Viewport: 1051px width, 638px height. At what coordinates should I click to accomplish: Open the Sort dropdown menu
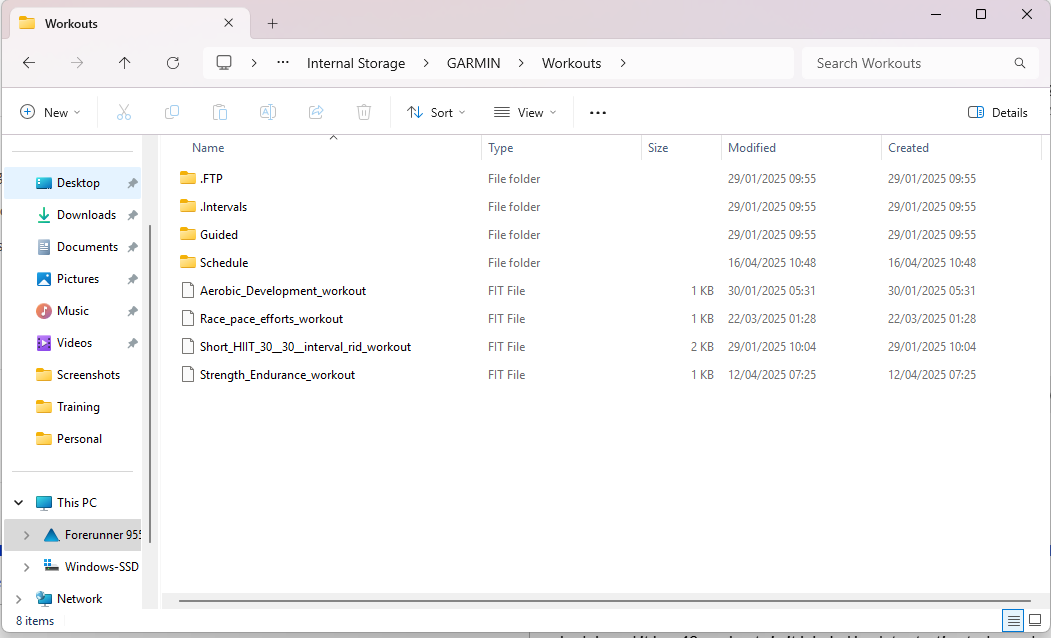tap(436, 113)
